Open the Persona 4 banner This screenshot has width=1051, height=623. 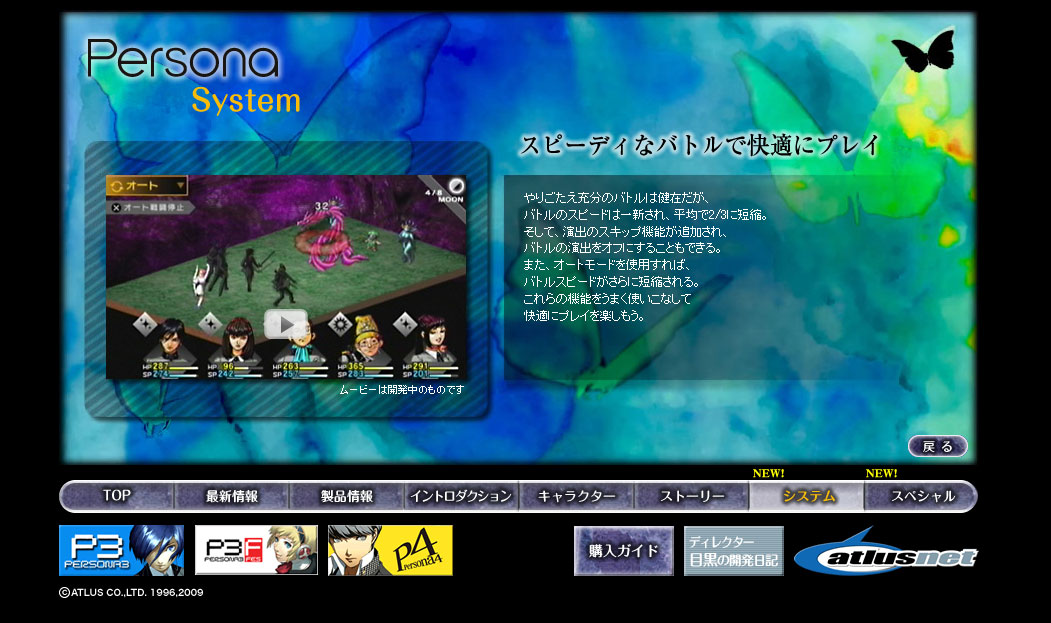tap(390, 551)
